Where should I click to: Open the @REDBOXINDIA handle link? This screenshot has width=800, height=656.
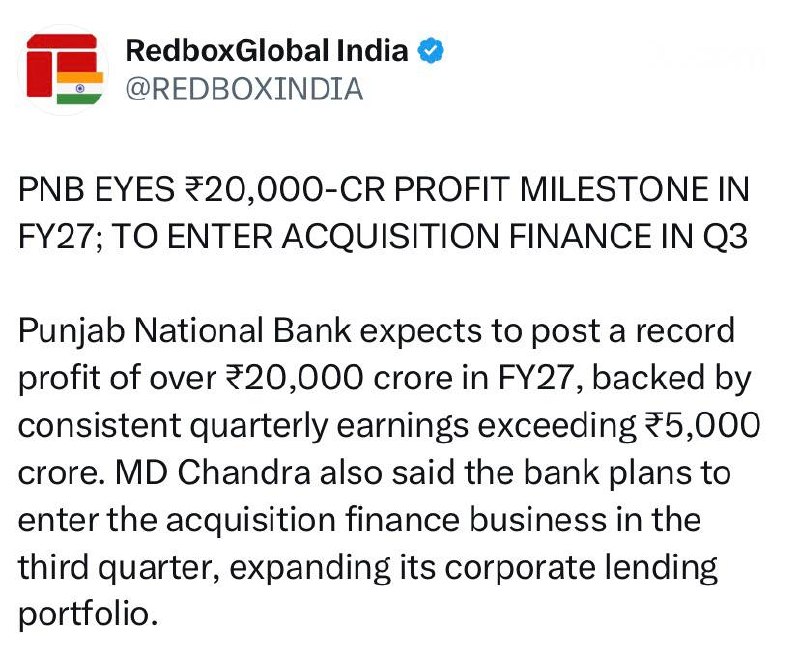(244, 89)
